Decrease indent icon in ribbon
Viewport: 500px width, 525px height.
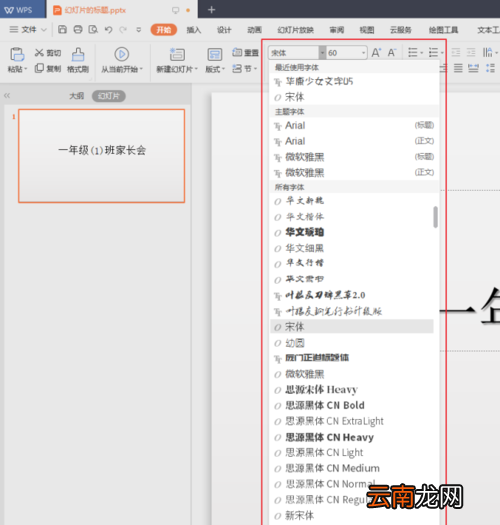[456, 53]
